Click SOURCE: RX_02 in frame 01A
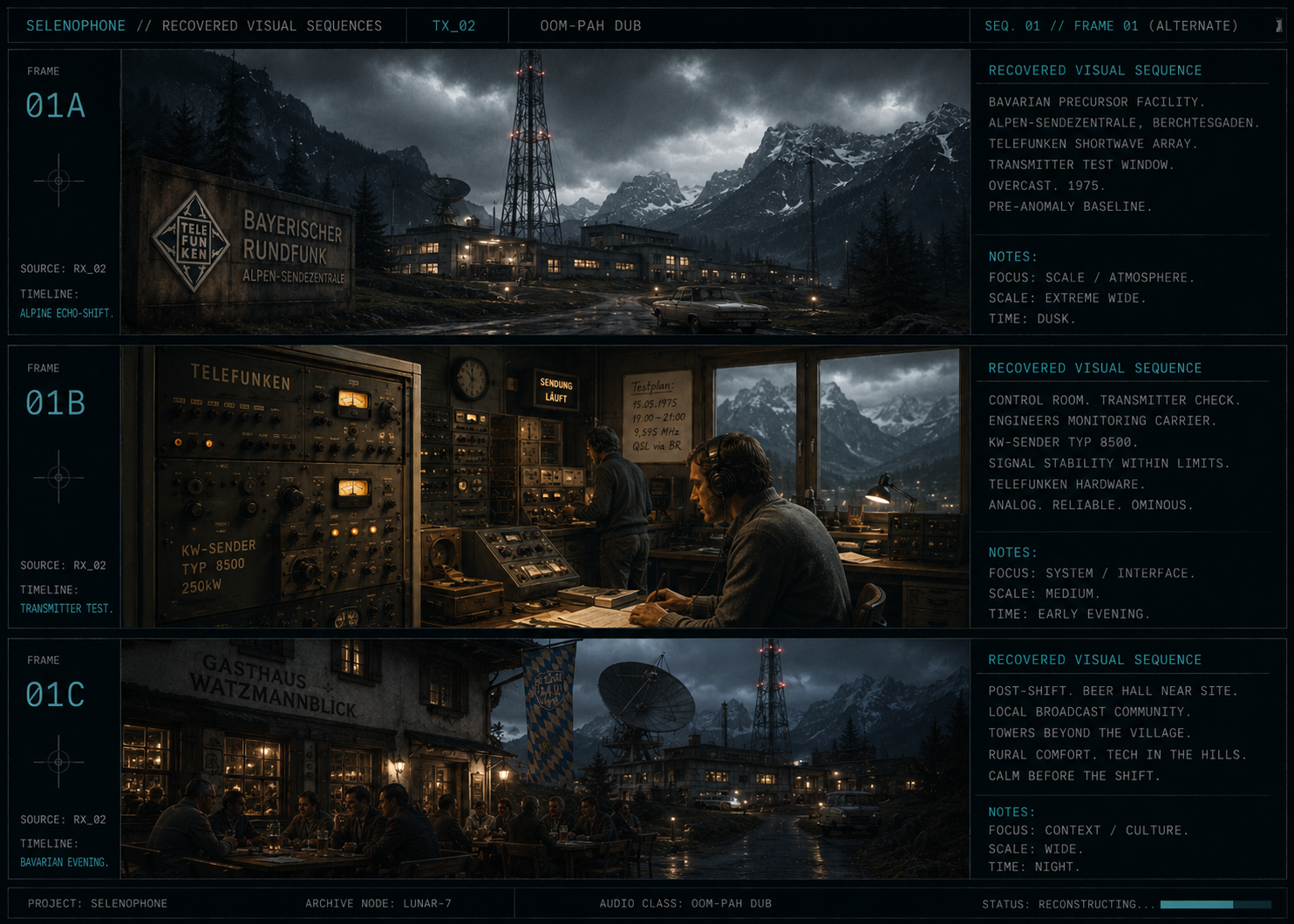 [x=63, y=268]
